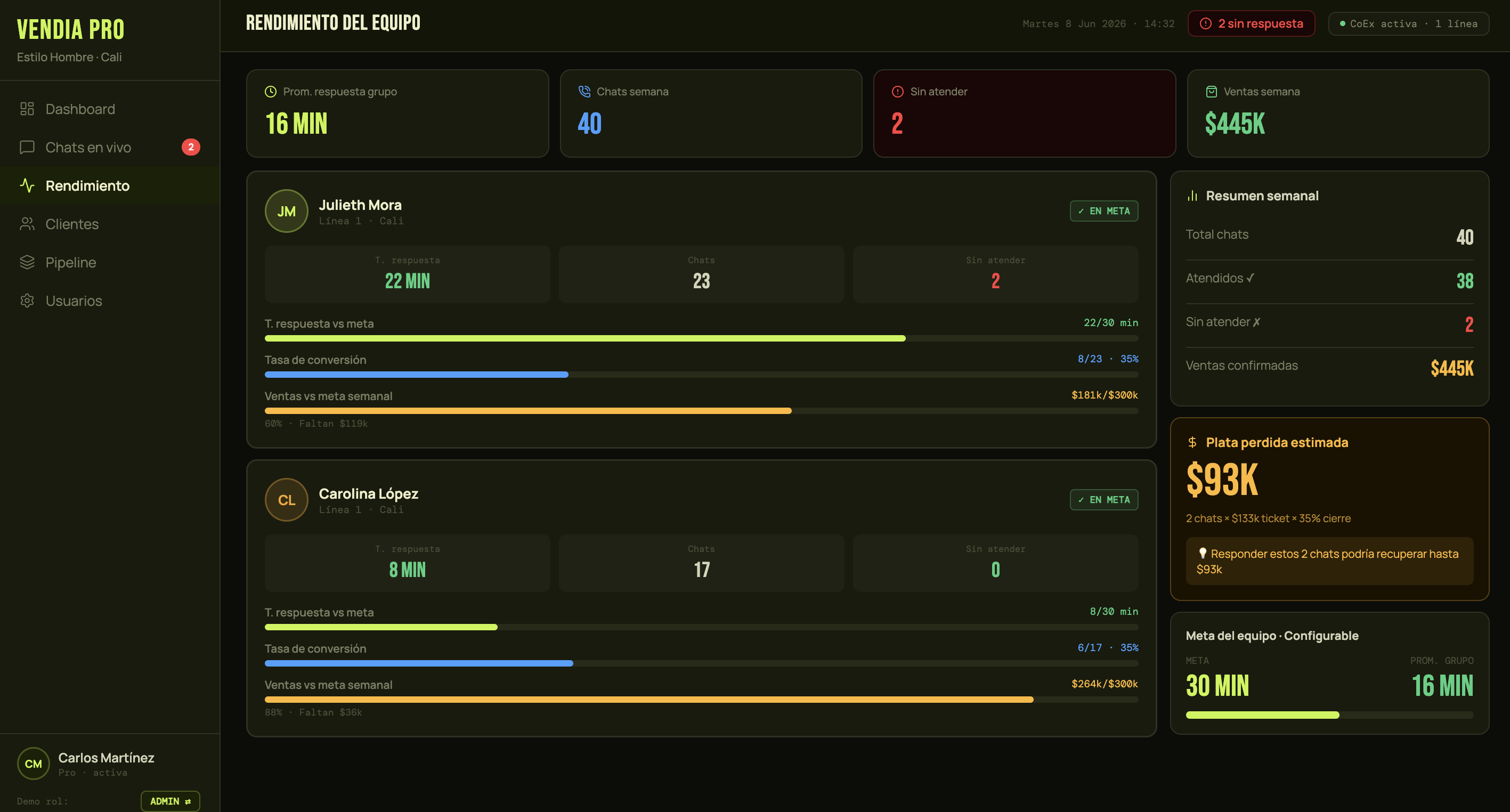Open the Sin atender summary card
Image resolution: width=1510 pixels, height=812 pixels.
pos(1025,113)
